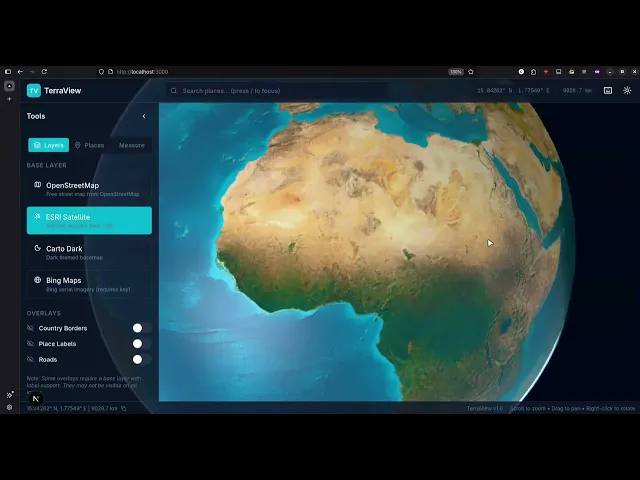
Task: Click the Tools panel heading
Action: click(x=36, y=116)
